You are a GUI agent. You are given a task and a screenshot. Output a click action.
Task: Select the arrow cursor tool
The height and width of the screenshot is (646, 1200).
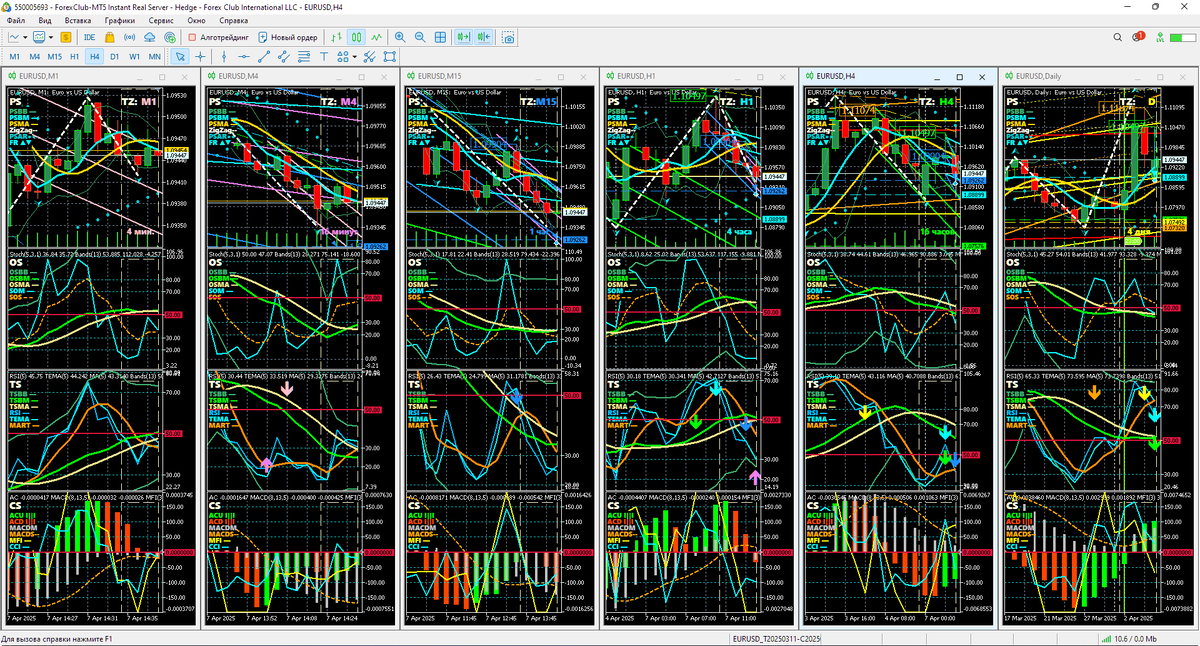pyautogui.click(x=180, y=57)
